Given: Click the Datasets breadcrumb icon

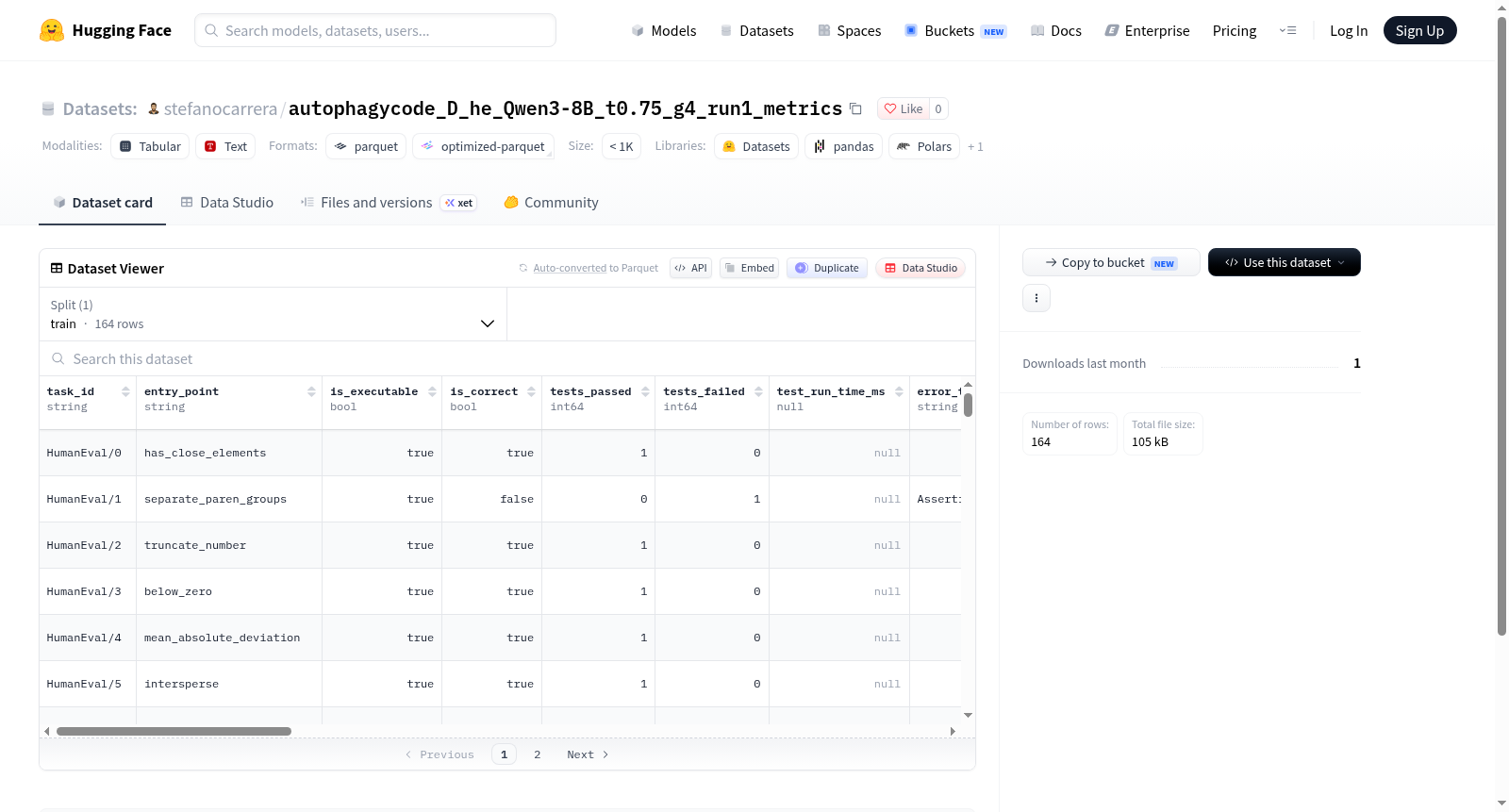Looking at the screenshot, I should [48, 109].
